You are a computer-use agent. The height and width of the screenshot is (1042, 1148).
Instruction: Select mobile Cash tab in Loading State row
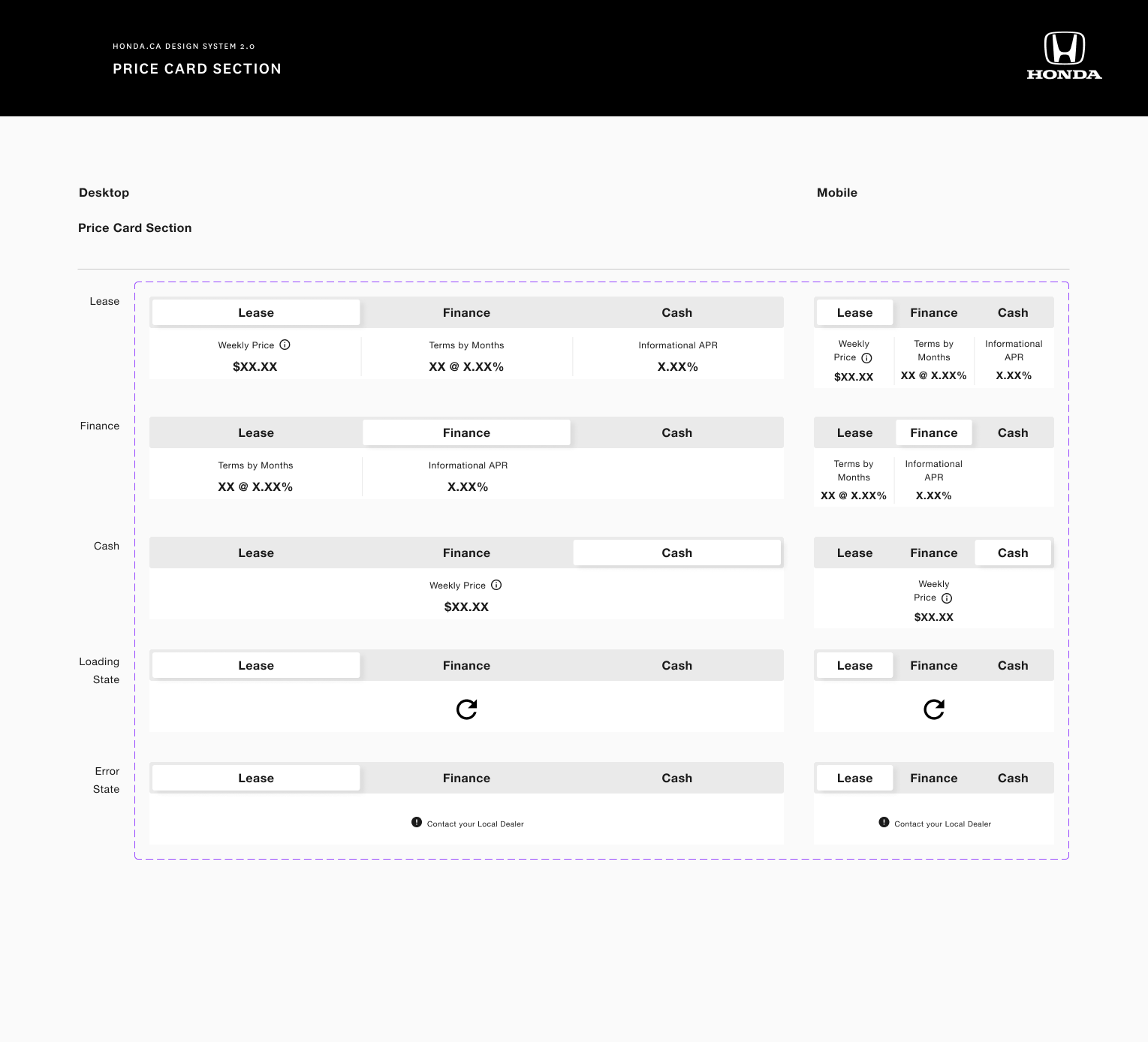click(1013, 665)
